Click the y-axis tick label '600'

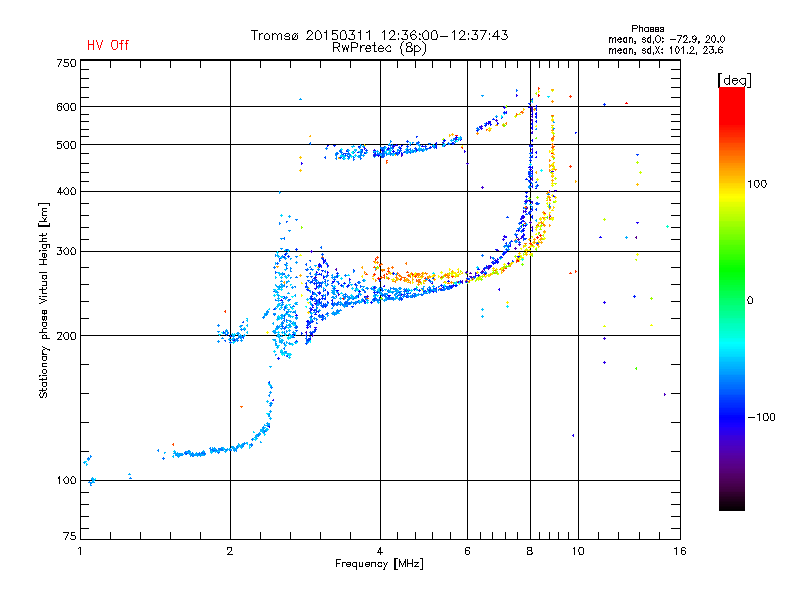click(66, 107)
